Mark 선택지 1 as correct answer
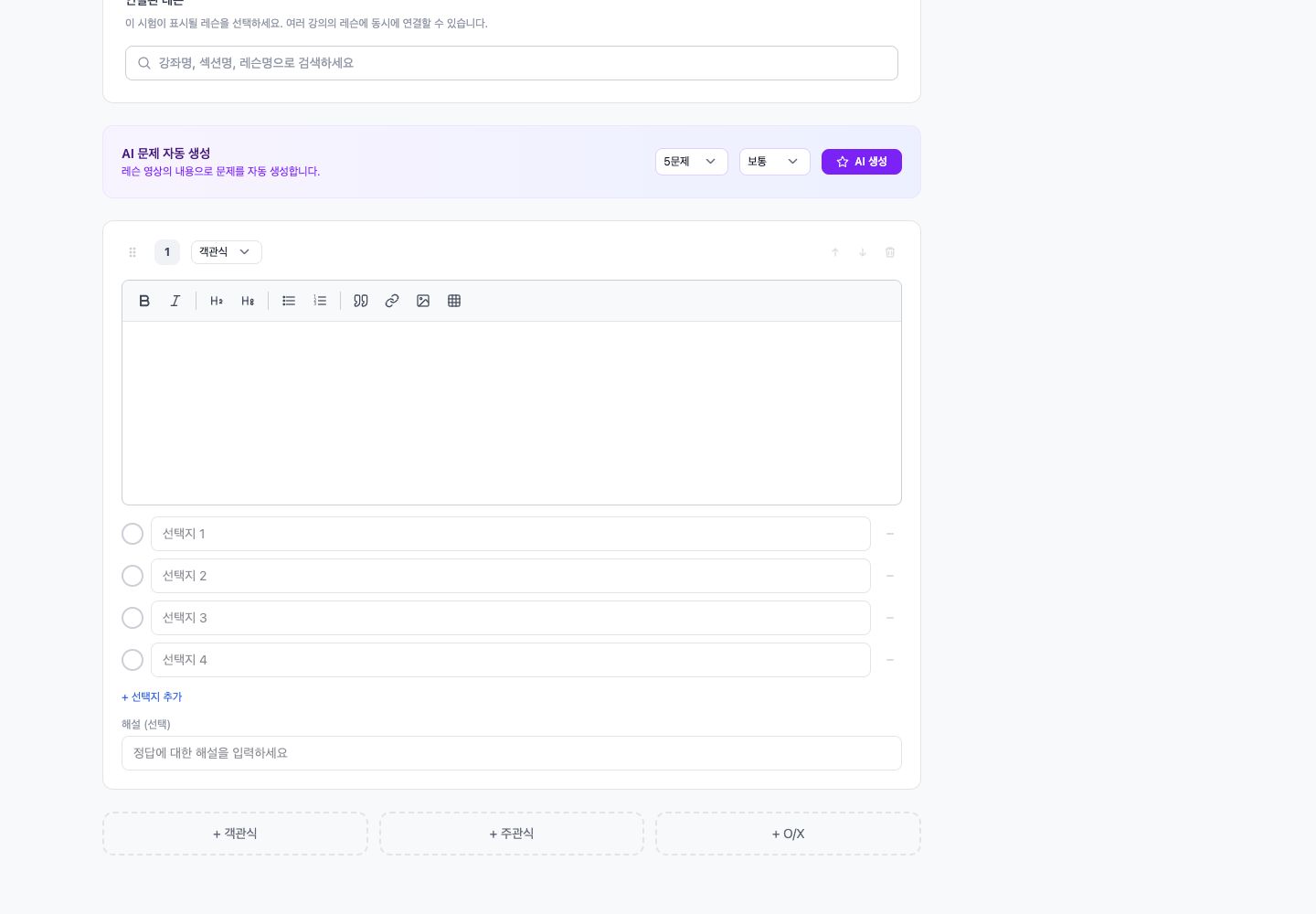The height and width of the screenshot is (914, 1316). coord(133,534)
